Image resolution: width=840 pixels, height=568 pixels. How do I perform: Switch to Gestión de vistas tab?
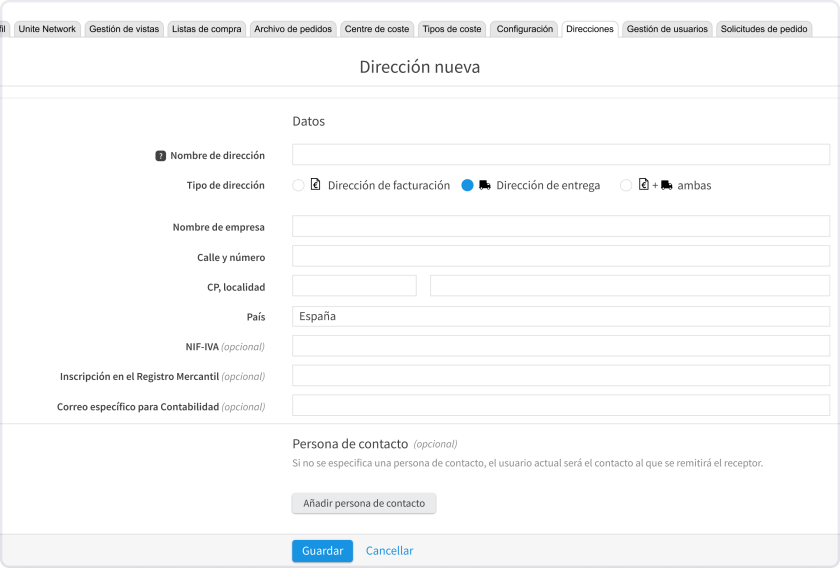[x=124, y=29]
